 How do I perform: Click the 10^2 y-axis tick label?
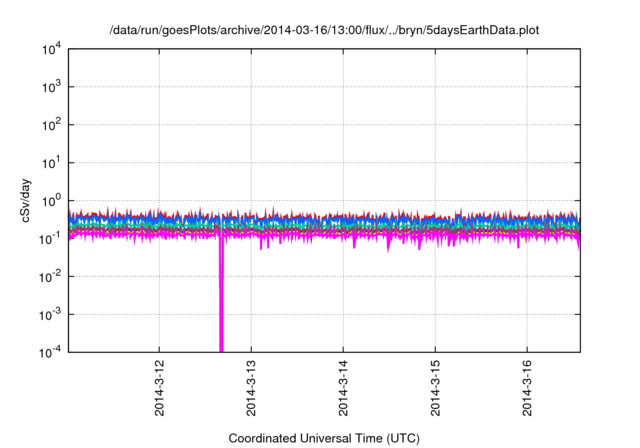point(51,125)
